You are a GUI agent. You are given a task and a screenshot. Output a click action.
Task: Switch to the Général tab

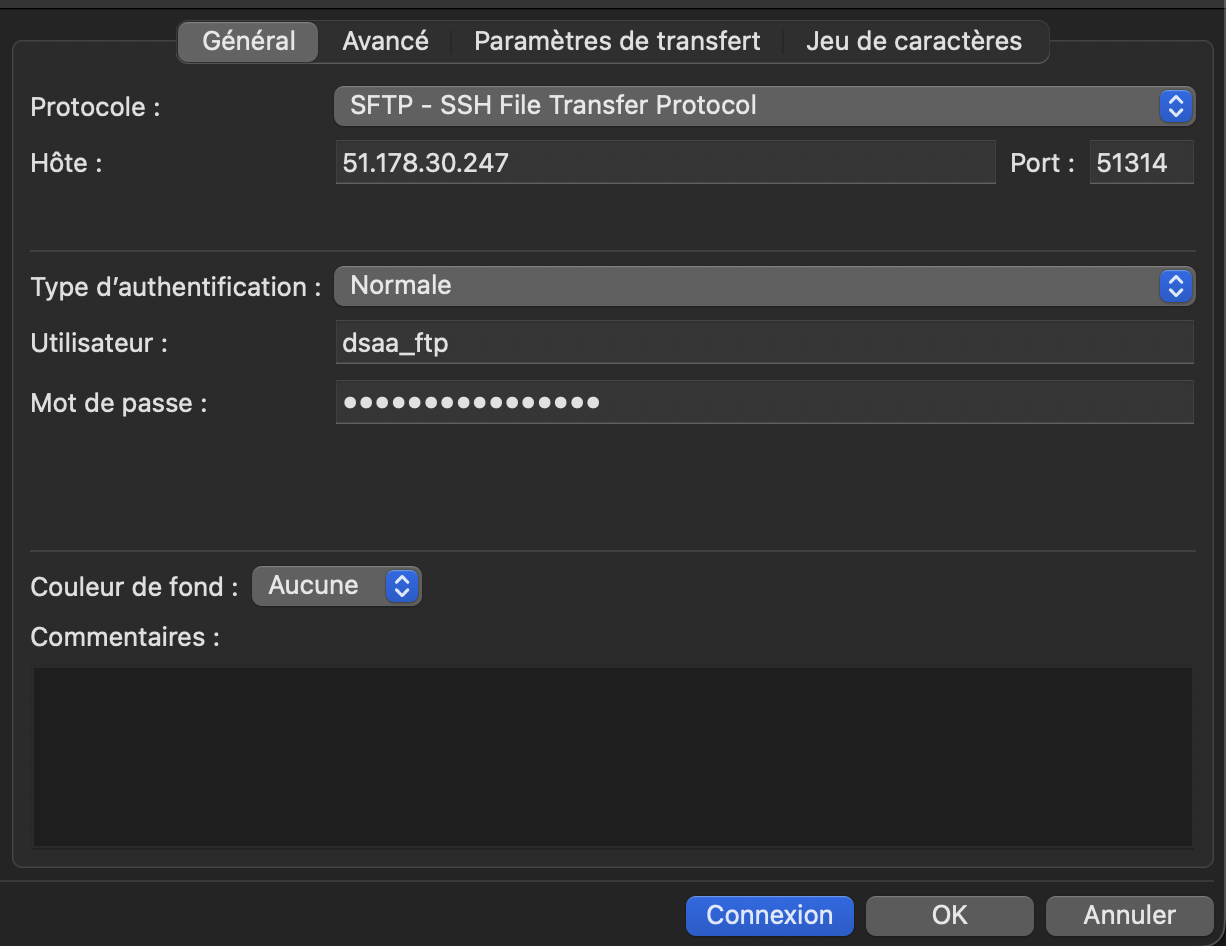(x=249, y=42)
